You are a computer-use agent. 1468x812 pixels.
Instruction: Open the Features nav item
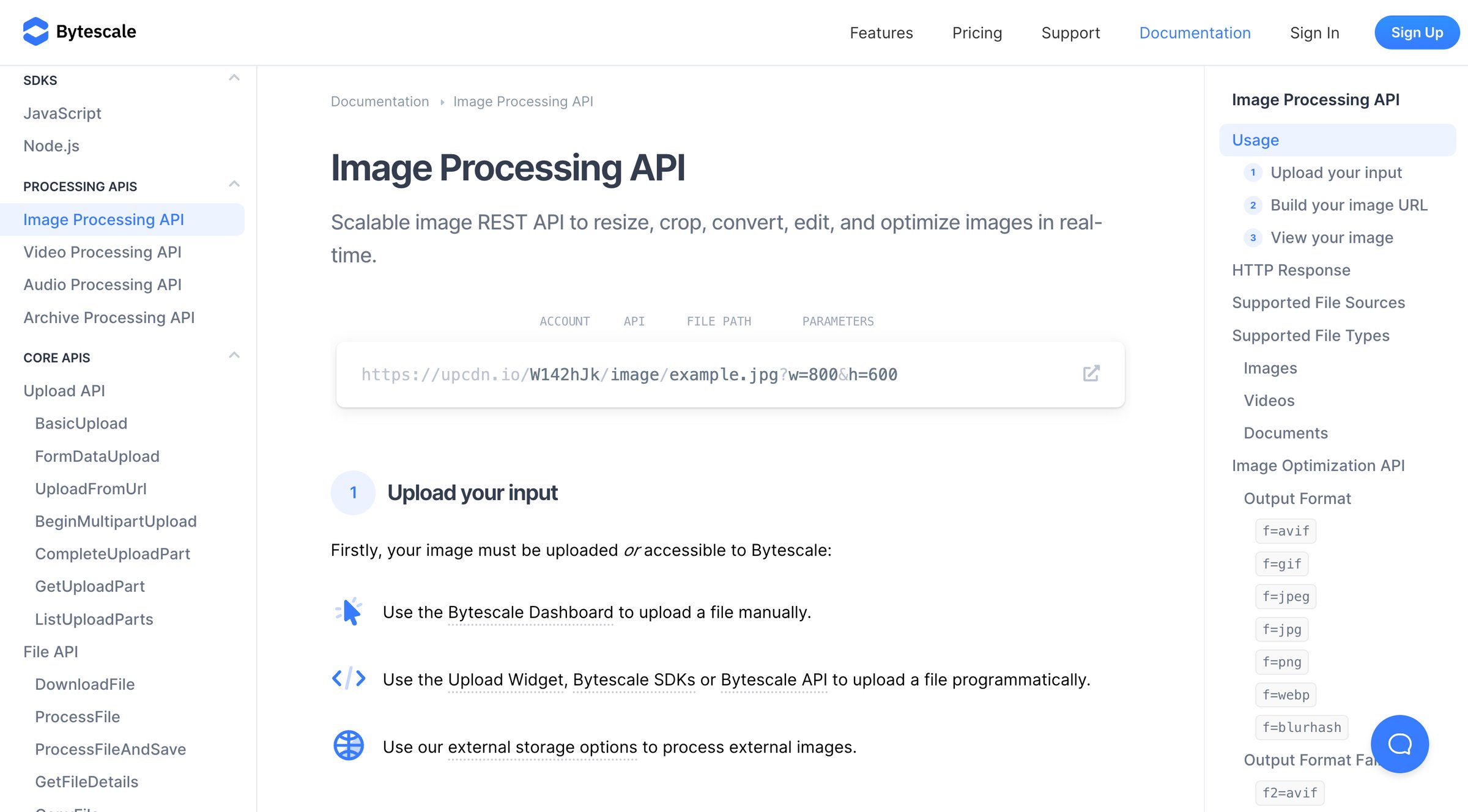[881, 32]
